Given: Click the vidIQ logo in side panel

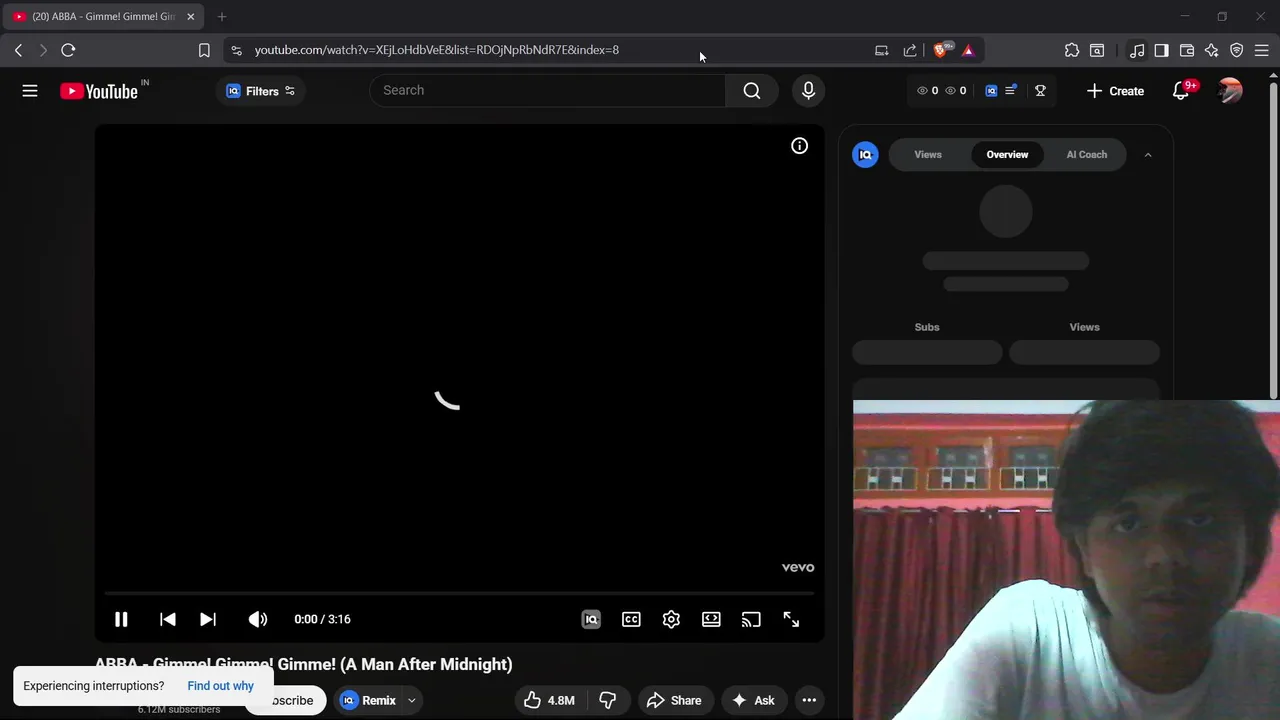Looking at the screenshot, I should (x=866, y=155).
